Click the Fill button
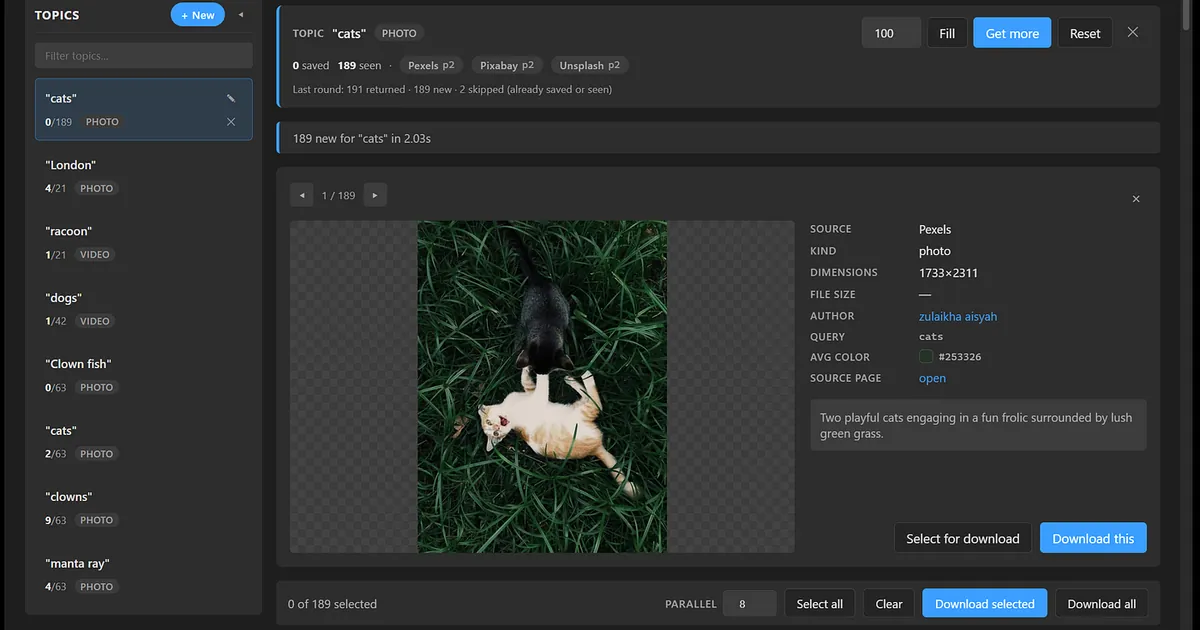The image size is (1200, 630). 947,33
